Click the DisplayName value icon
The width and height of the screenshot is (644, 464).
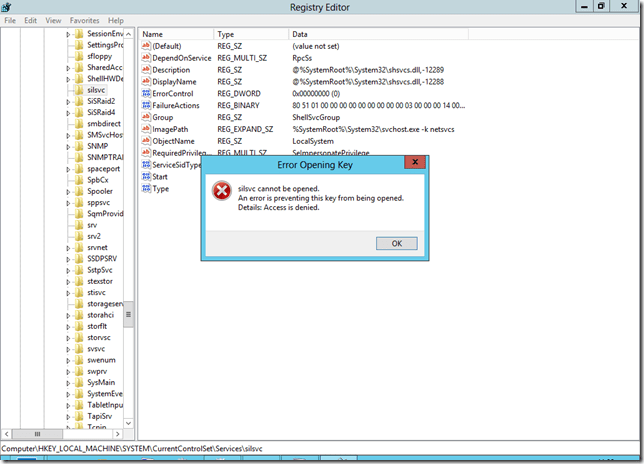pos(146,81)
